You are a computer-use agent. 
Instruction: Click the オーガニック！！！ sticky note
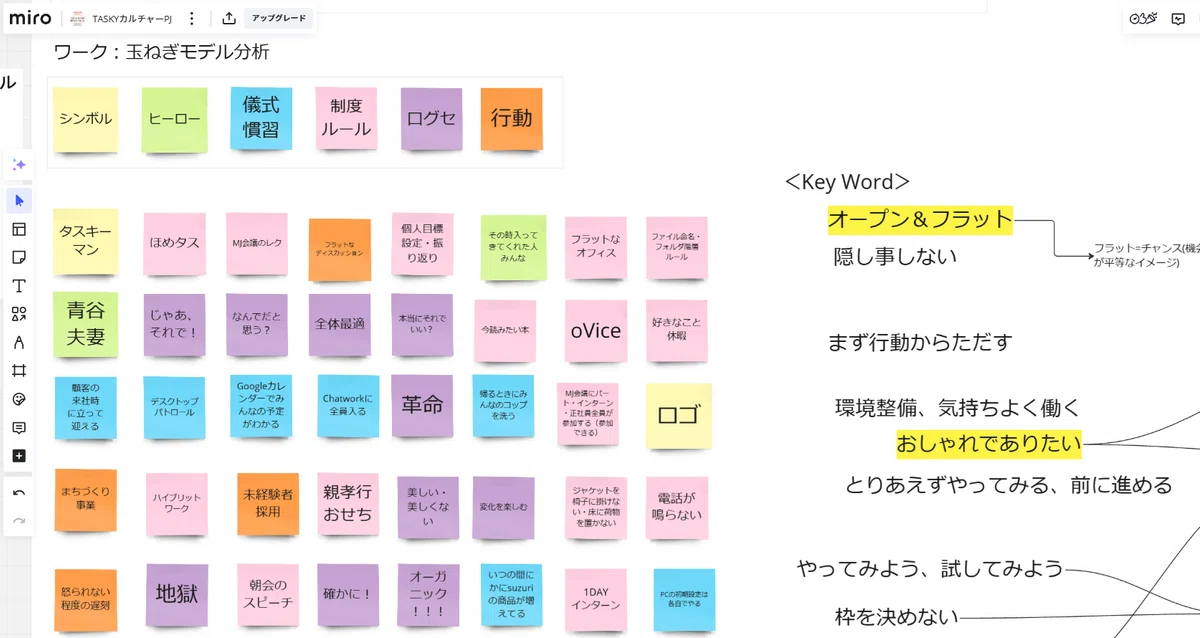(x=429, y=594)
